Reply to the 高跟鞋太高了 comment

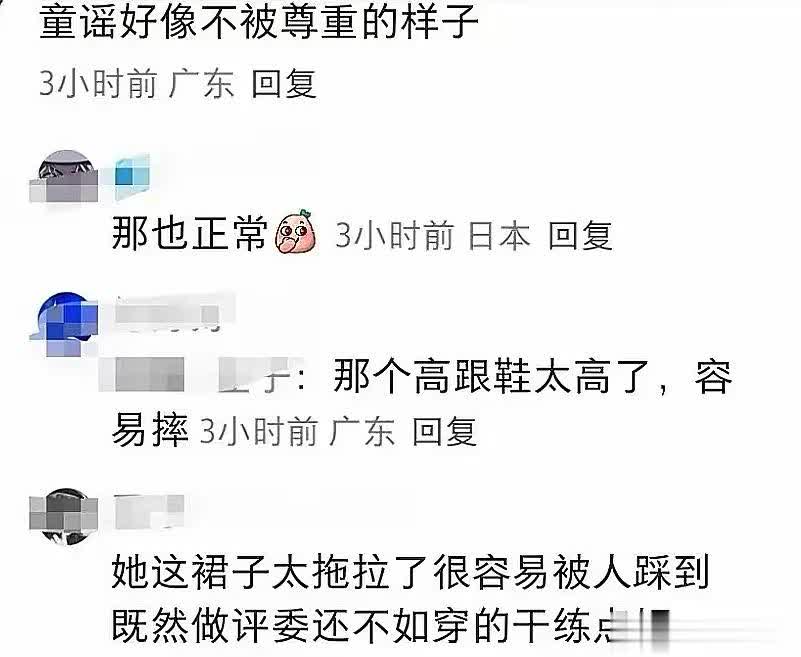(444, 432)
